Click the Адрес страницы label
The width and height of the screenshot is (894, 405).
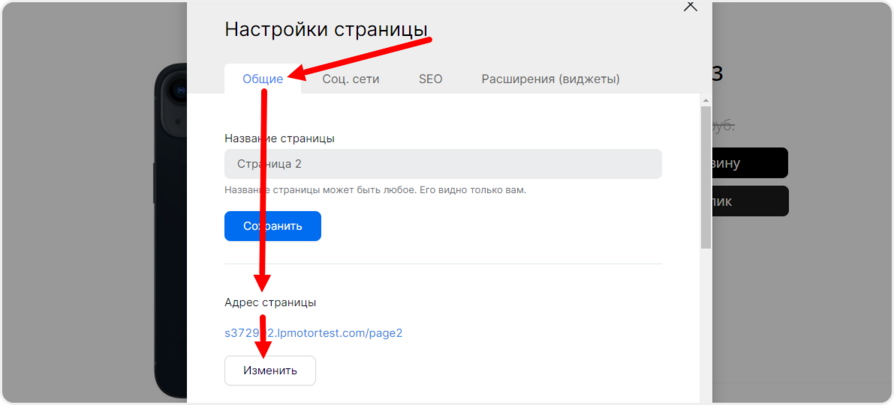pyautogui.click(x=270, y=302)
